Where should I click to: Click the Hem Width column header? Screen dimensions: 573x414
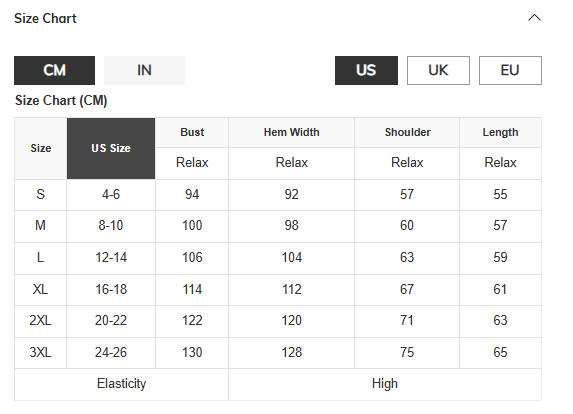[291, 132]
